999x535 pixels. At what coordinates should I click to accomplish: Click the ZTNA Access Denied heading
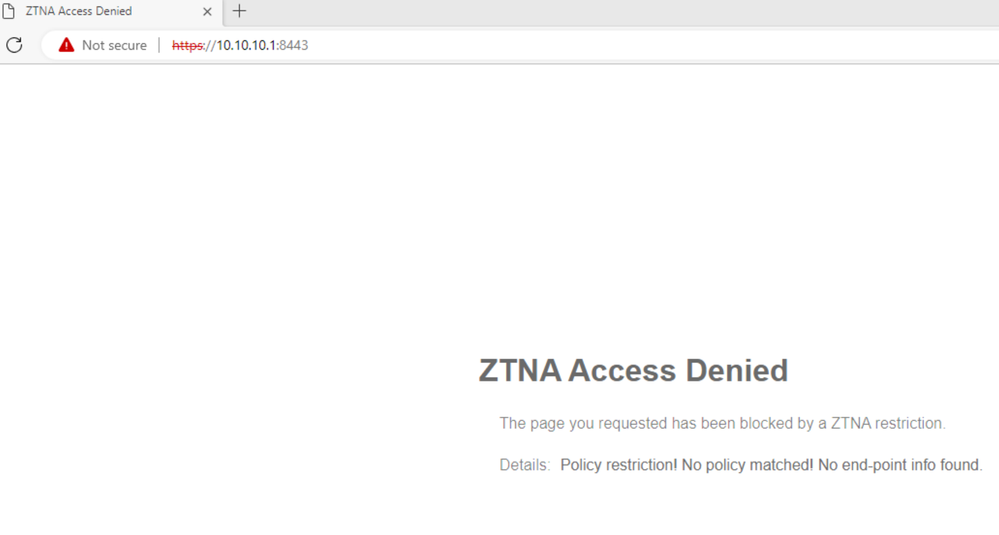point(633,371)
